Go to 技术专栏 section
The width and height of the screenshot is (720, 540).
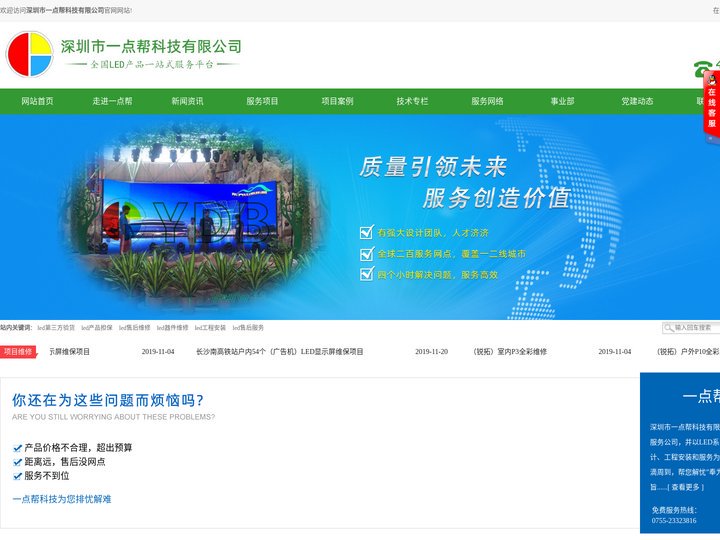coord(412,101)
